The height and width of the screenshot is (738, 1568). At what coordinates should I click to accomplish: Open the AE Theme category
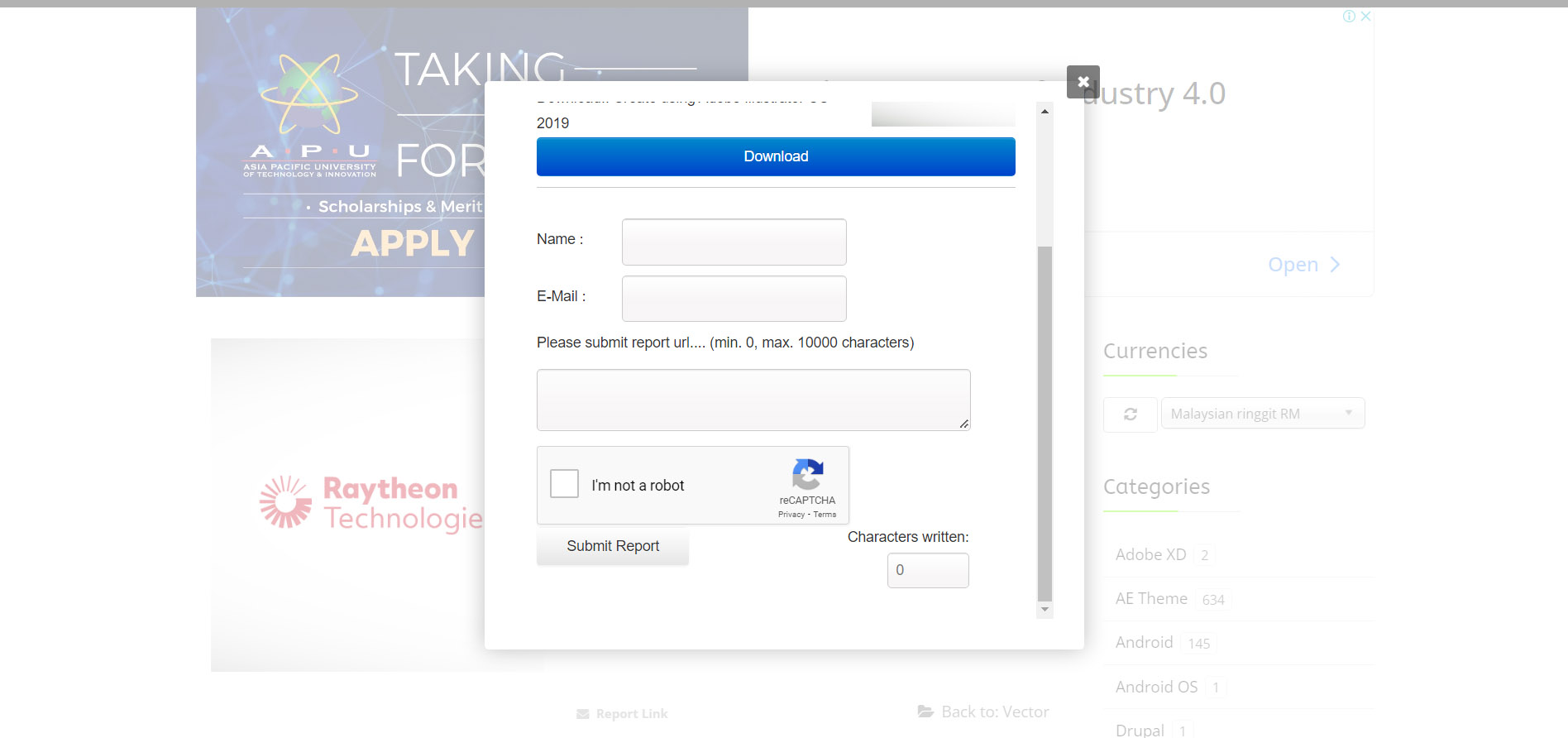tap(1151, 598)
